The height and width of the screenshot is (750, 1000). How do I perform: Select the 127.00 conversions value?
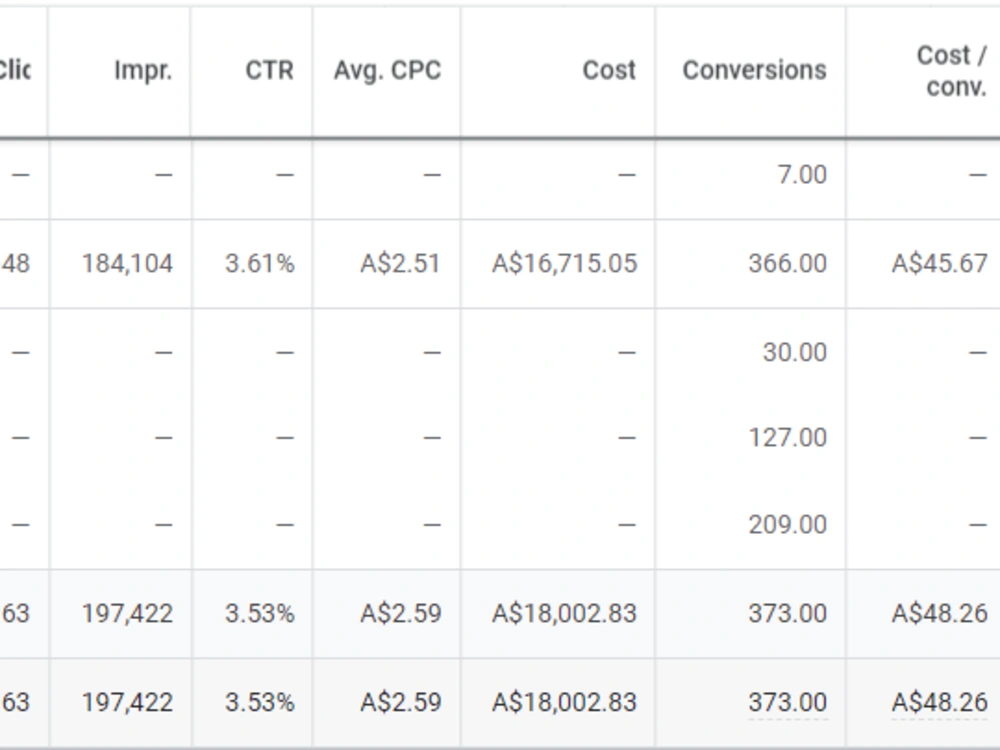click(788, 438)
